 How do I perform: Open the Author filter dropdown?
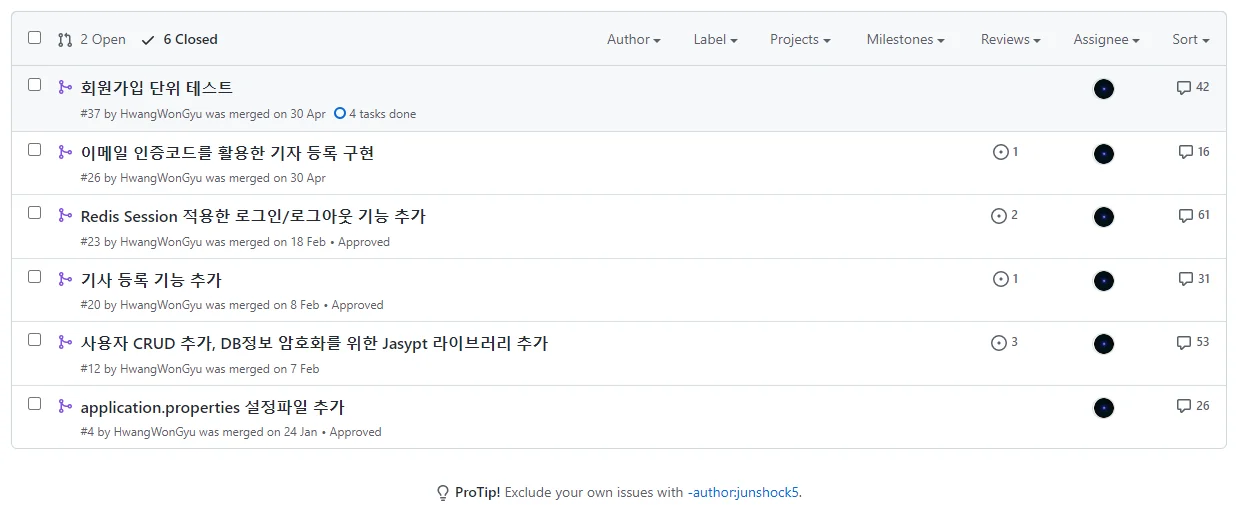tap(633, 40)
